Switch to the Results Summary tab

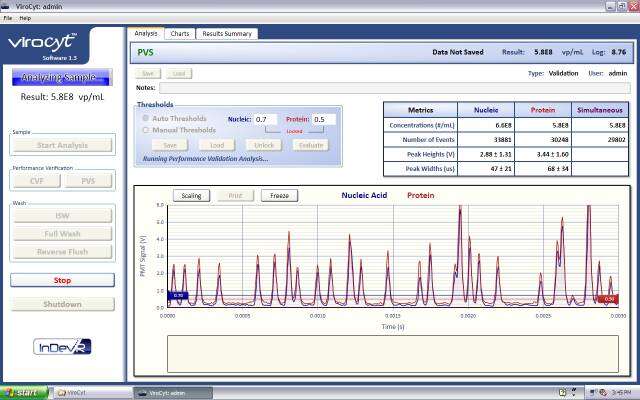227,33
